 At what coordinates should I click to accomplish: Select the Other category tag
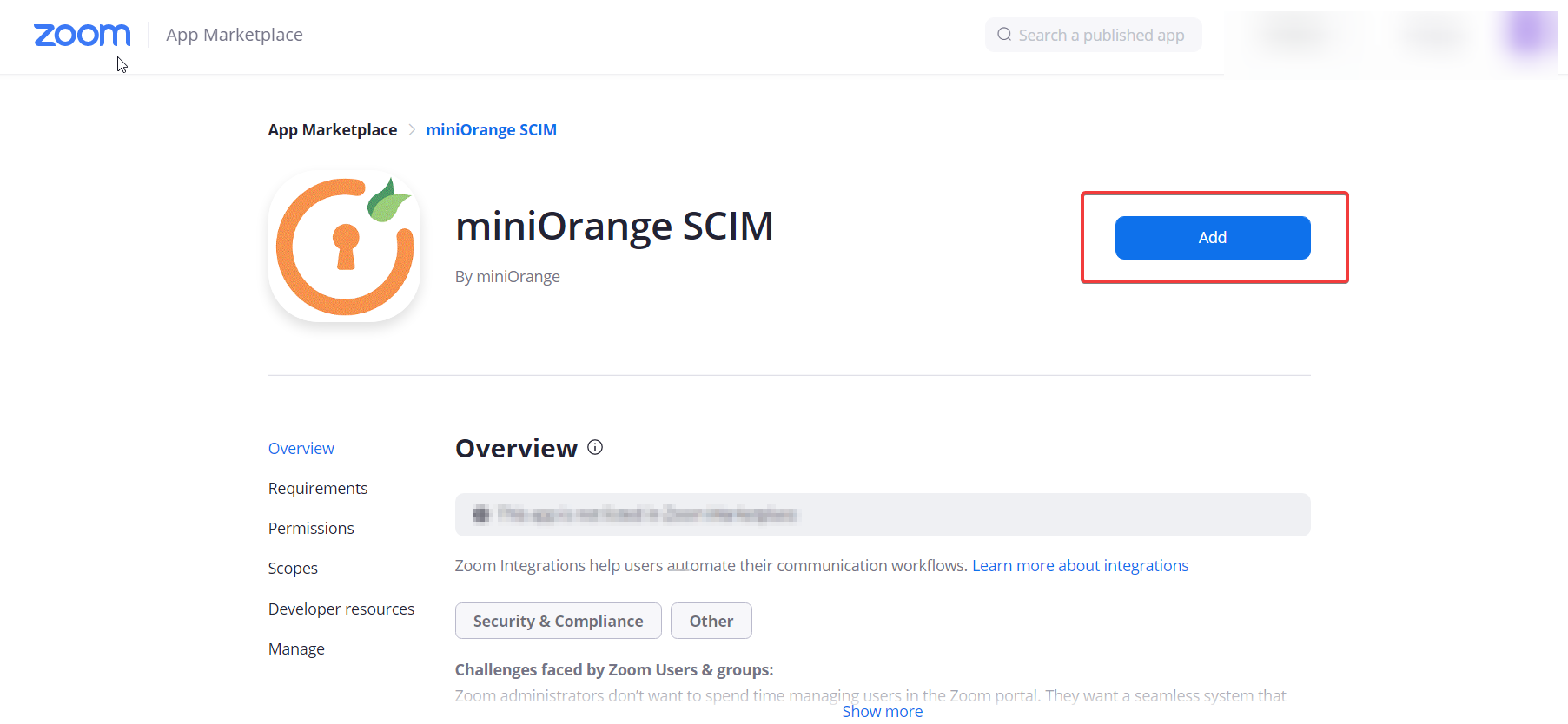(x=711, y=621)
